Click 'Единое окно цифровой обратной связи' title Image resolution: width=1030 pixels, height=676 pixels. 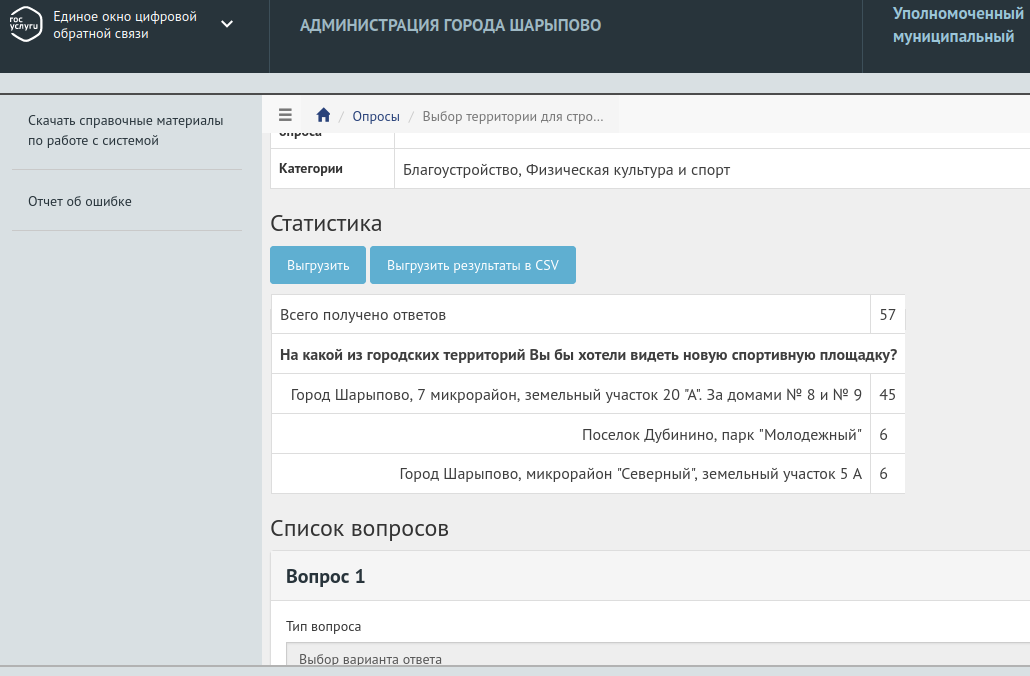(125, 25)
